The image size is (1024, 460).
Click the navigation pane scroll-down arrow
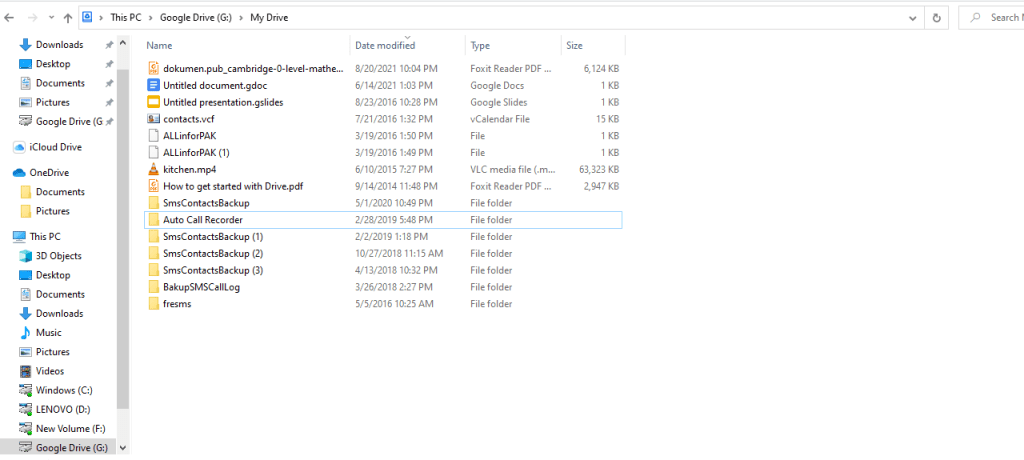pyautogui.click(x=123, y=448)
